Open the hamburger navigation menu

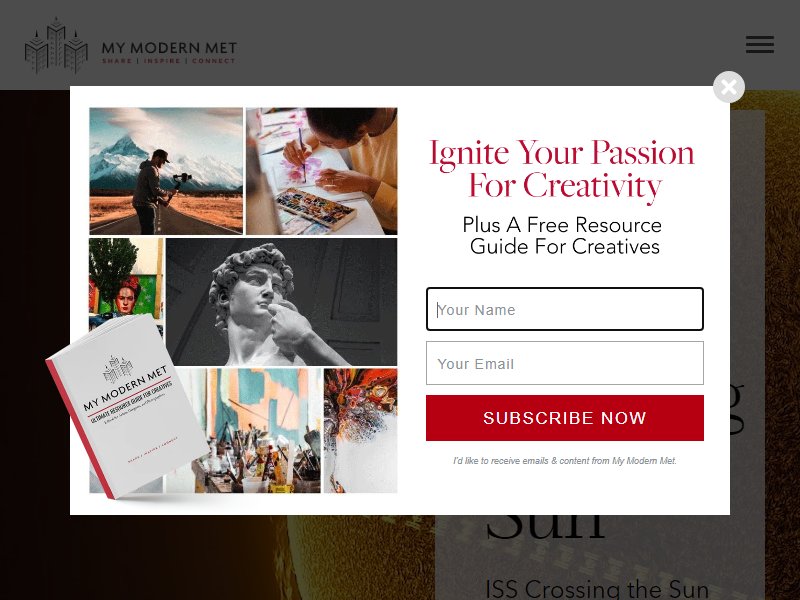pos(760,44)
